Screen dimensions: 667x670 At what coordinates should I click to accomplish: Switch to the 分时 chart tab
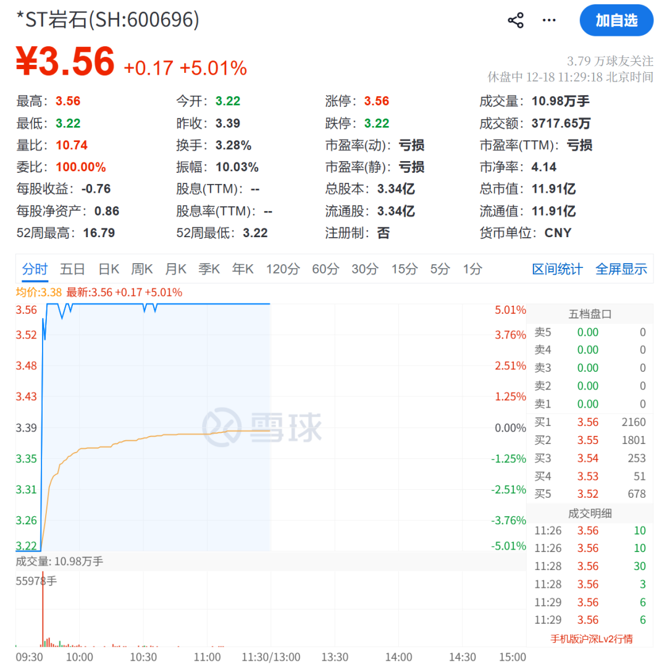[x=34, y=269]
